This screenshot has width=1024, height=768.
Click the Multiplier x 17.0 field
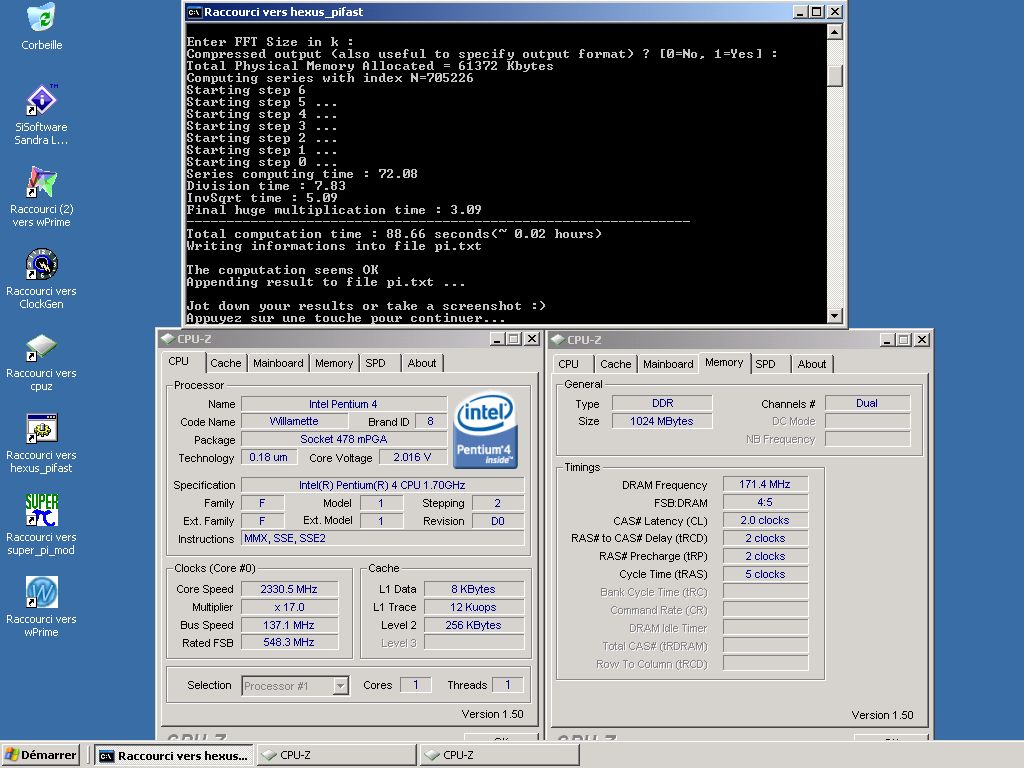click(289, 607)
